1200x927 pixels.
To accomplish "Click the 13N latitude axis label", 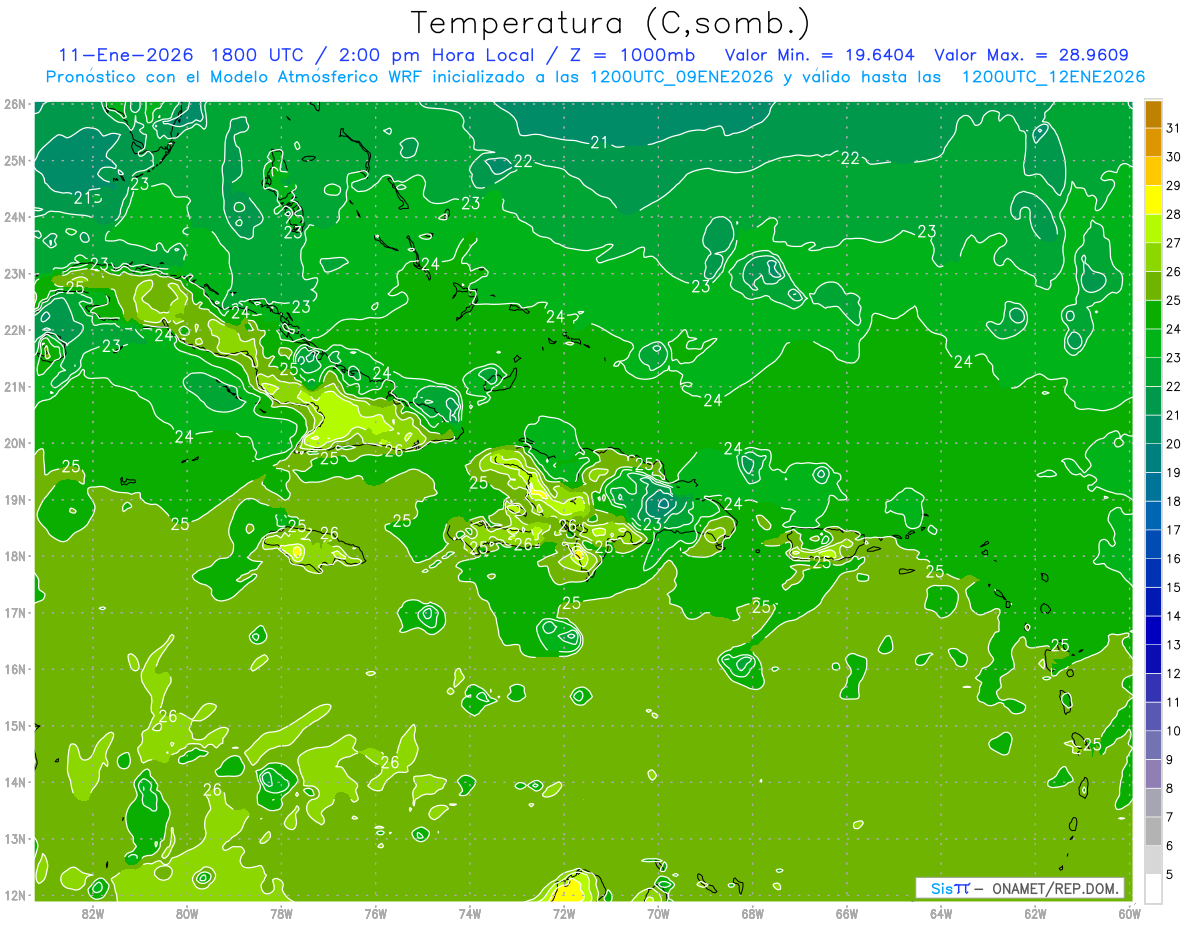I will [x=15, y=838].
